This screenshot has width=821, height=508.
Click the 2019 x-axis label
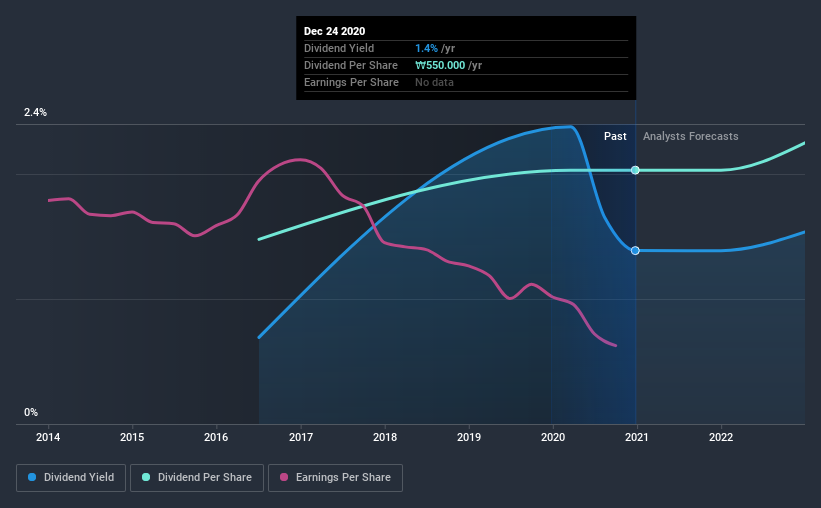[469, 437]
